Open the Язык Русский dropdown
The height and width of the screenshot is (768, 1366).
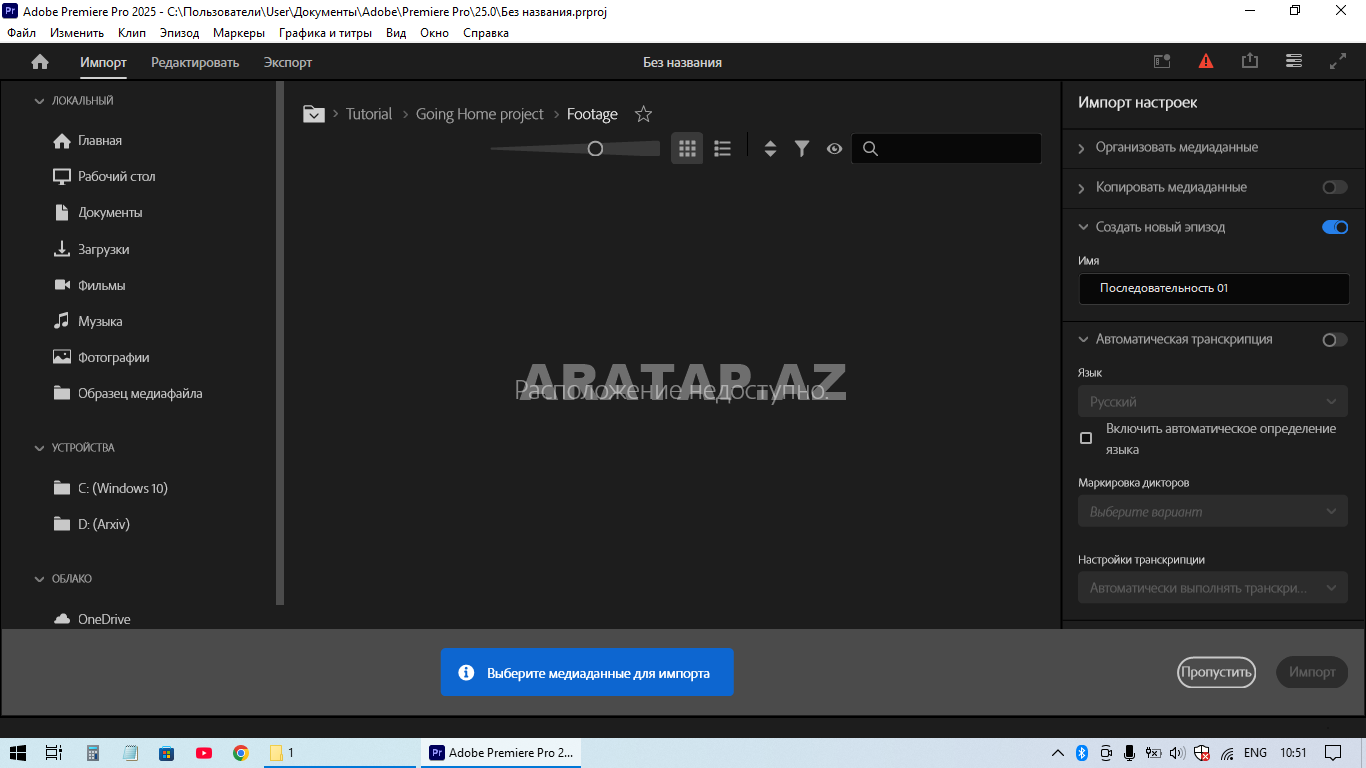(x=1213, y=402)
